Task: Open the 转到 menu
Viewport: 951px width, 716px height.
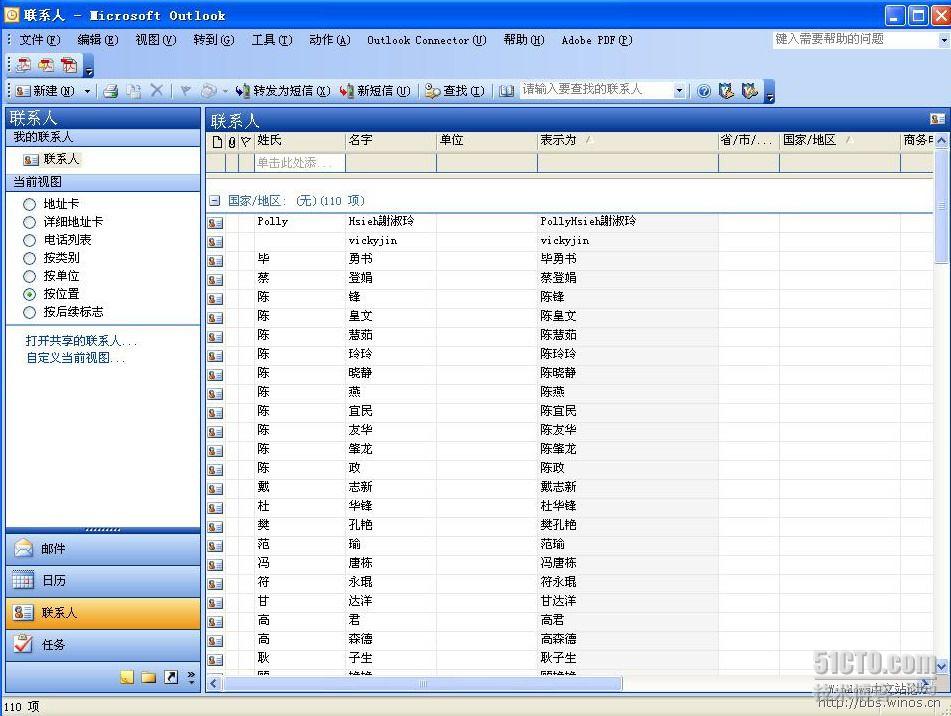Action: 213,40
